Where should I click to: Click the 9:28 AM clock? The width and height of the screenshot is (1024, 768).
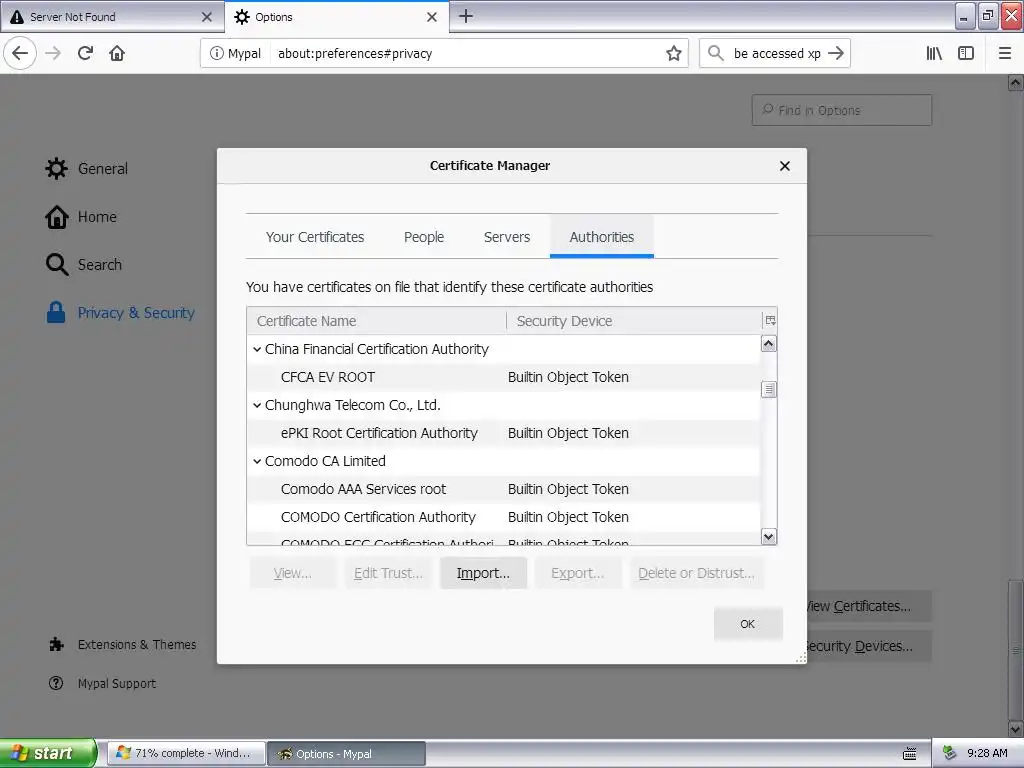[987, 753]
